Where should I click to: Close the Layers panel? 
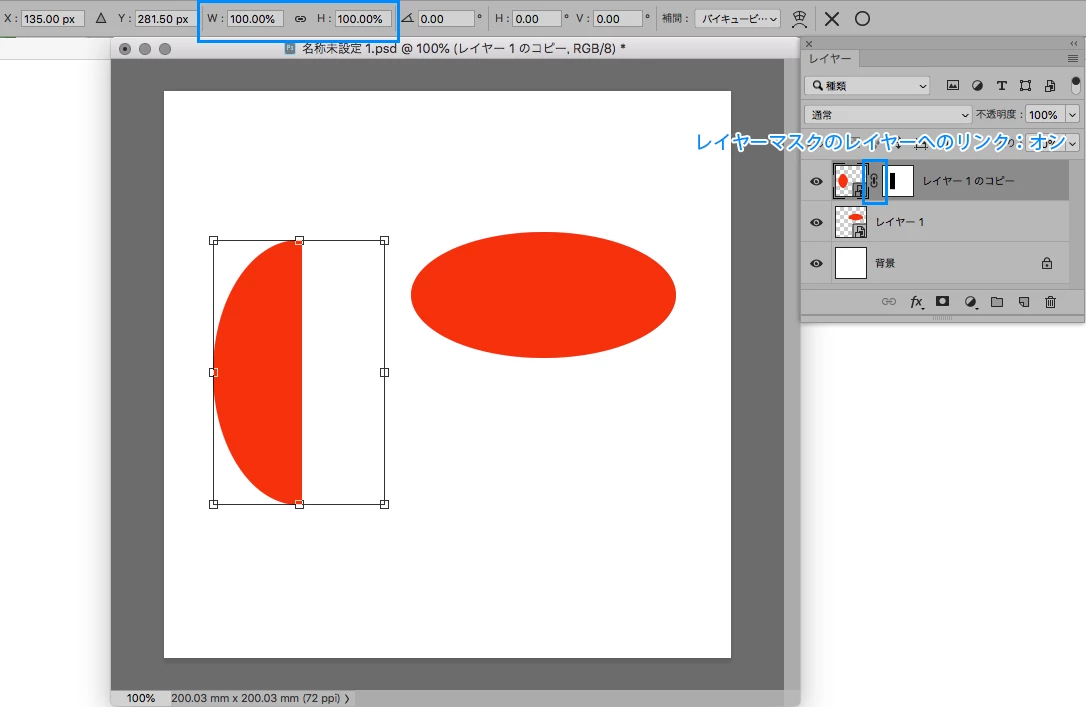click(x=808, y=44)
